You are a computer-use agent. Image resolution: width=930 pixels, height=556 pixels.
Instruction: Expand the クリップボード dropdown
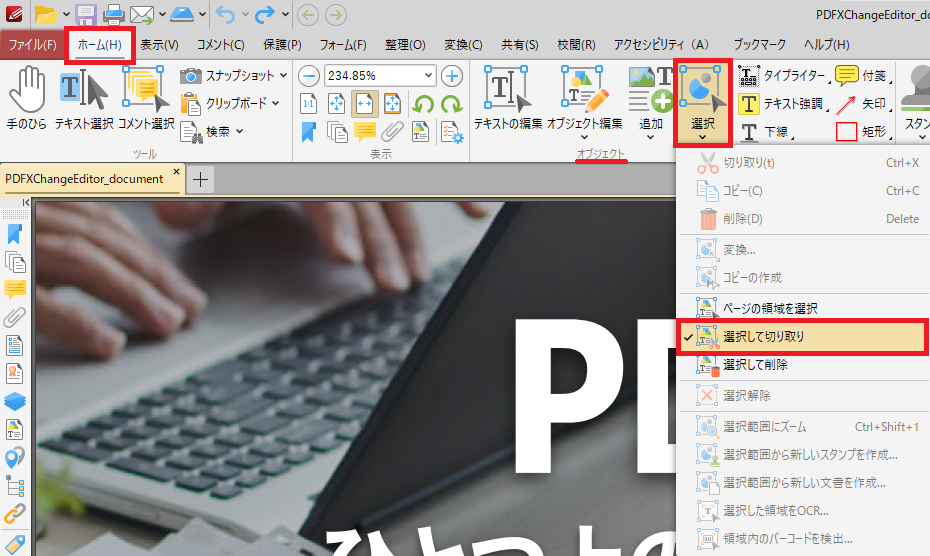click(x=276, y=103)
